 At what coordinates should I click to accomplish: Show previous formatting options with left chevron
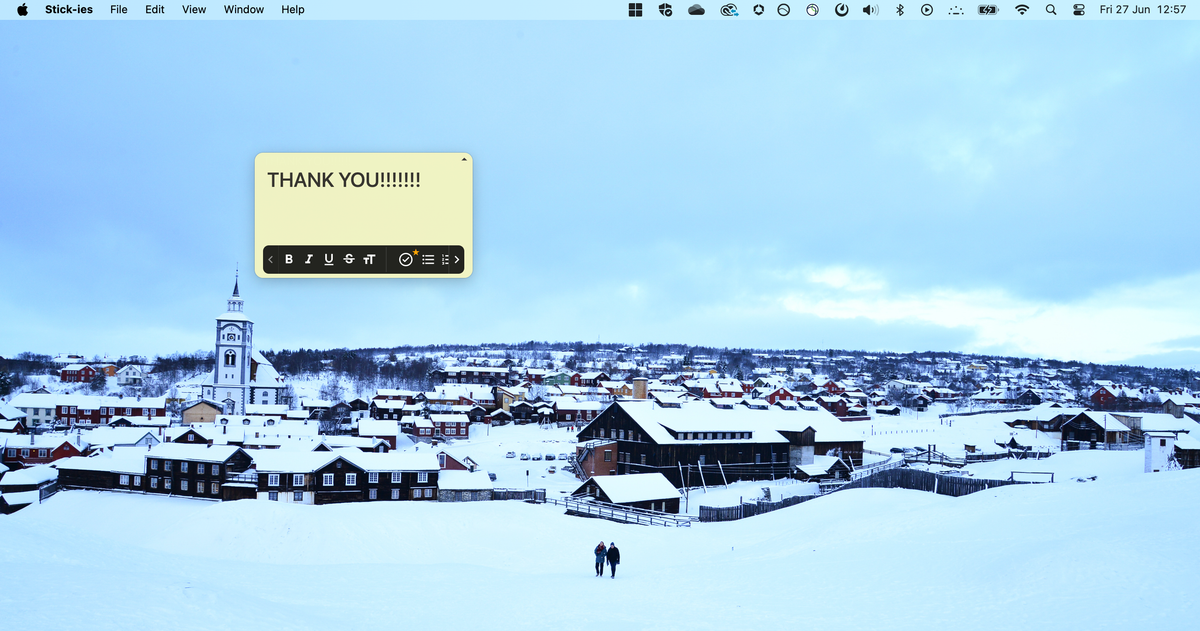[270, 259]
